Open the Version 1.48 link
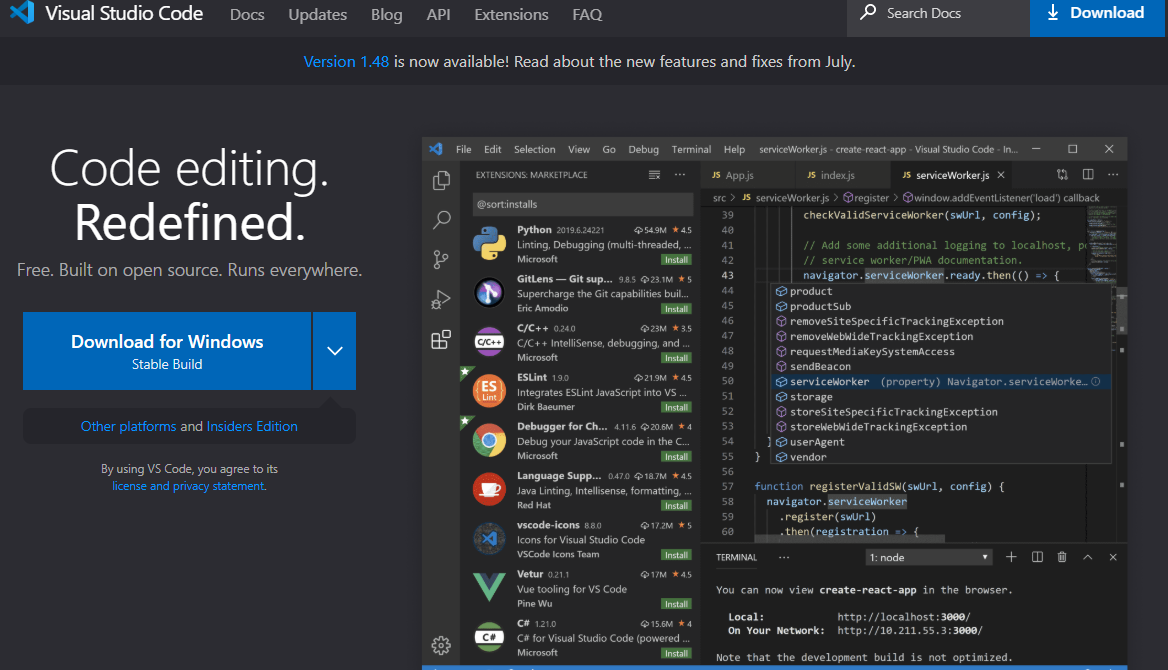Screen dimensions: 1168x670 point(346,61)
